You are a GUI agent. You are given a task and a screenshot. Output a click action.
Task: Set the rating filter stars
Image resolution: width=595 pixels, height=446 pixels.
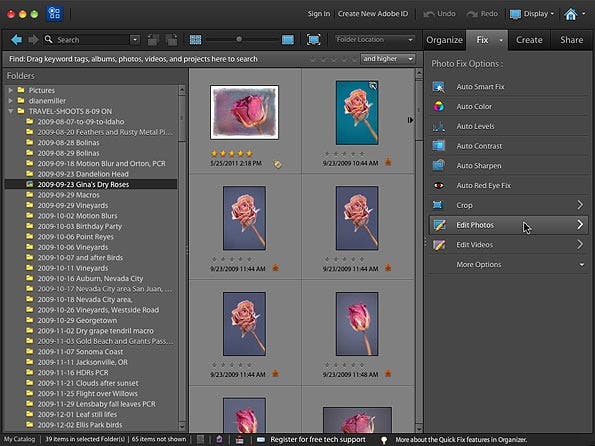333,60
